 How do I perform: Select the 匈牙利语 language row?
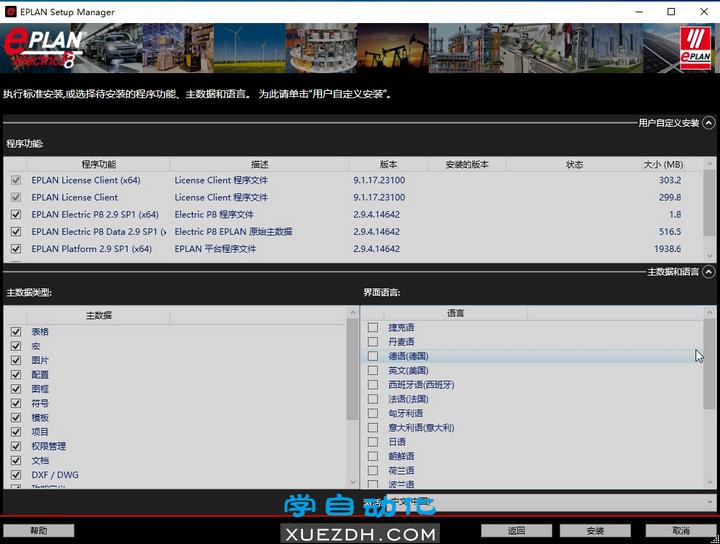click(x=532, y=413)
